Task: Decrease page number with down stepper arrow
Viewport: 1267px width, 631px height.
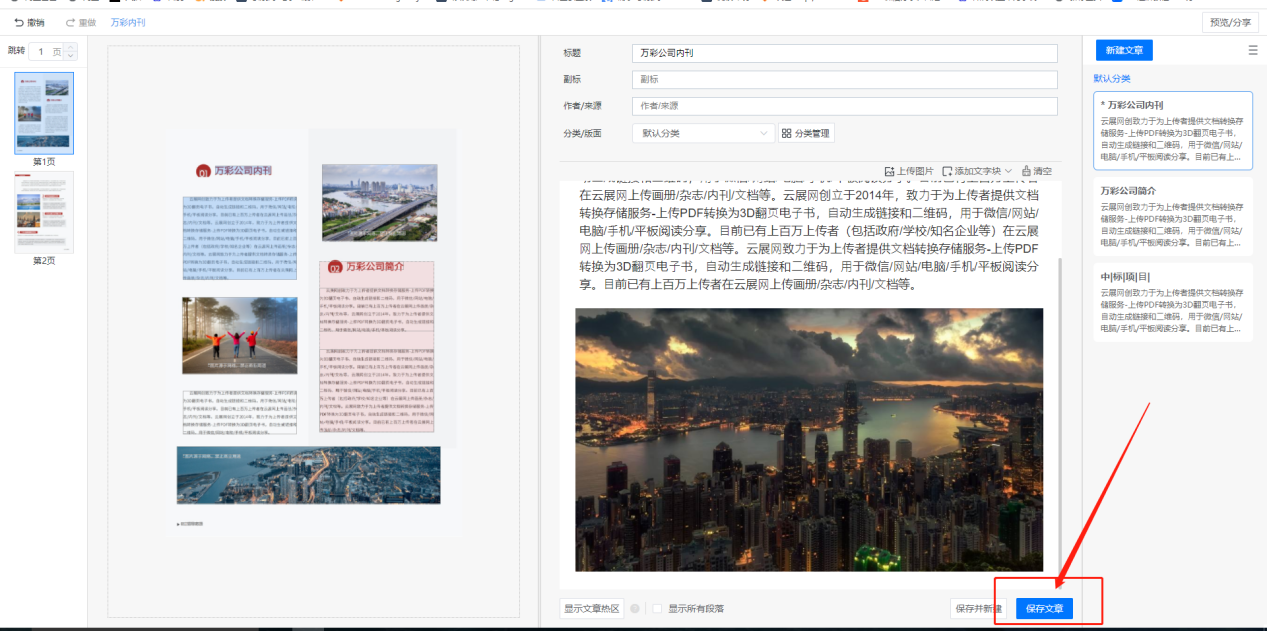Action: (70, 56)
